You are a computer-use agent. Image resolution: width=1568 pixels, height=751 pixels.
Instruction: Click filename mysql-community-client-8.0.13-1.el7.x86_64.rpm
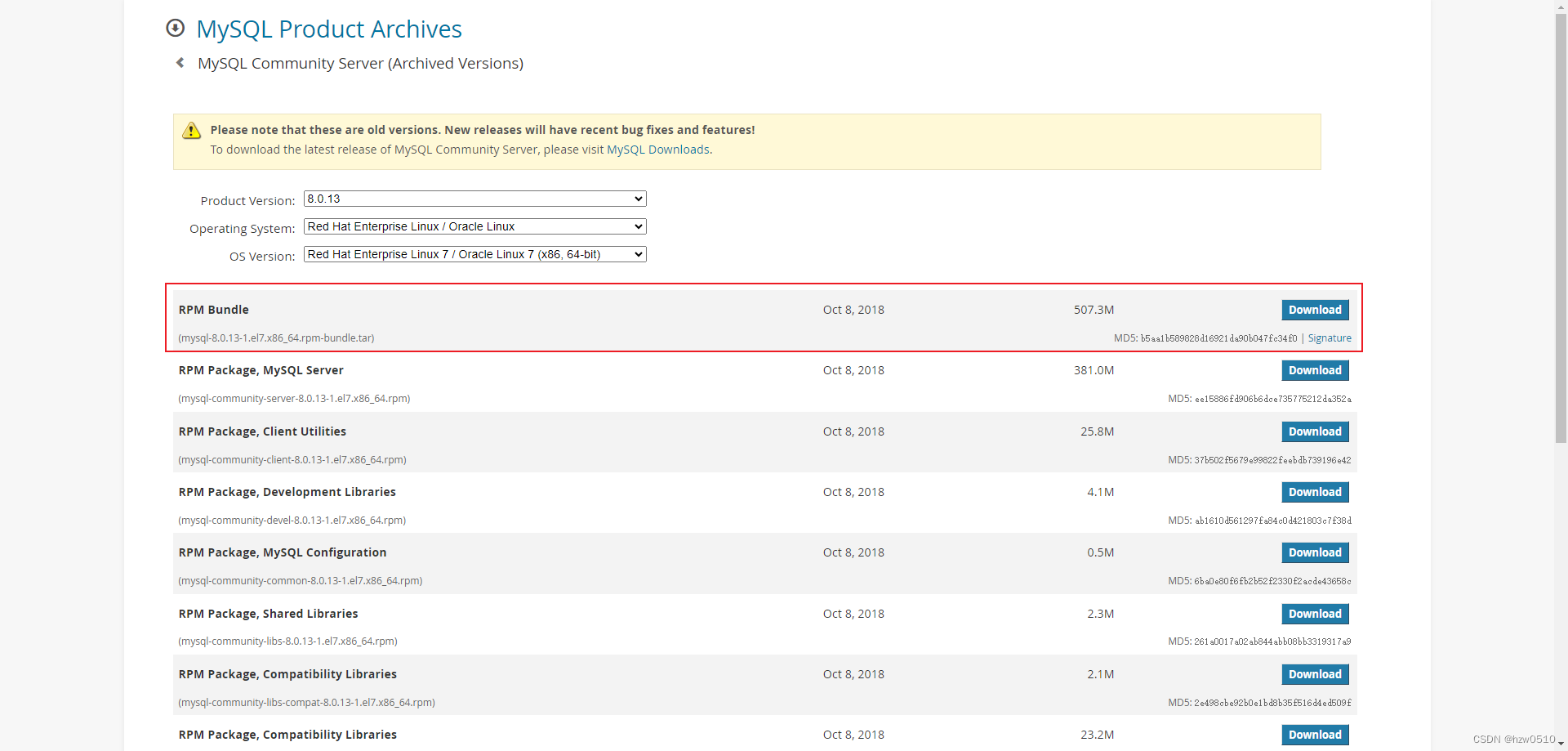292,460
